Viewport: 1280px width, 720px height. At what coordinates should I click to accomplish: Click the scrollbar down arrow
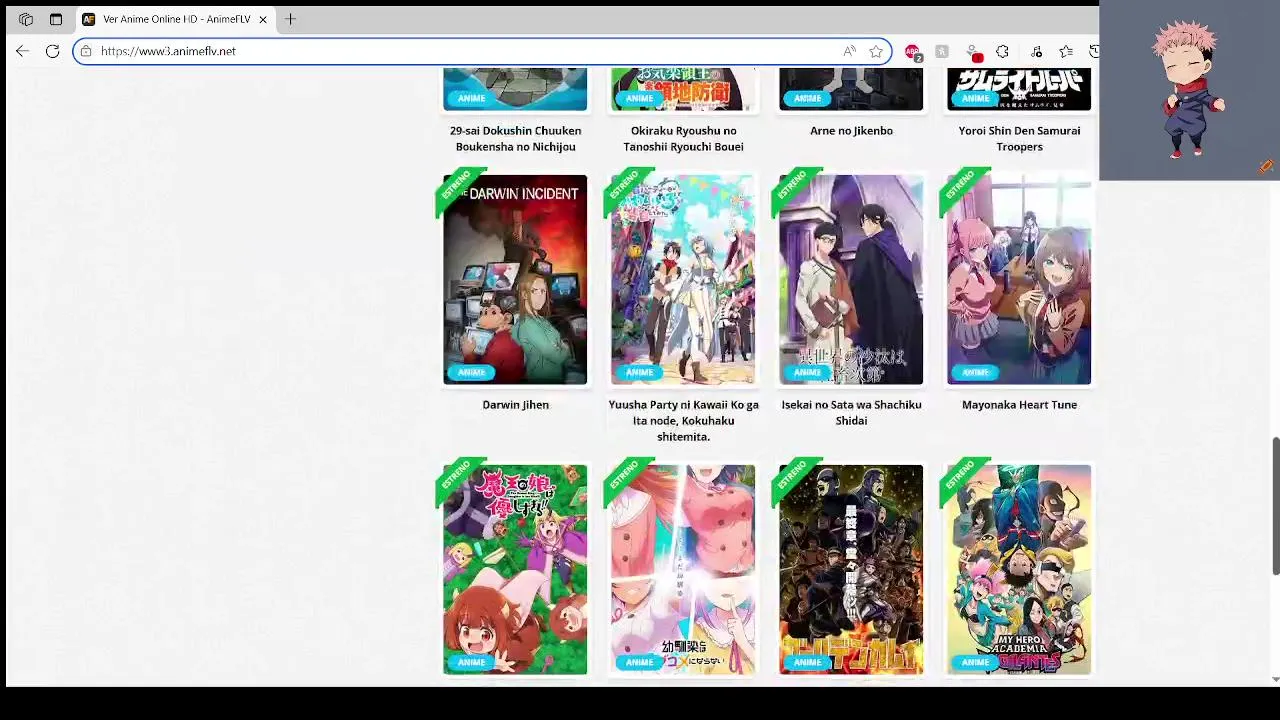[1275, 680]
